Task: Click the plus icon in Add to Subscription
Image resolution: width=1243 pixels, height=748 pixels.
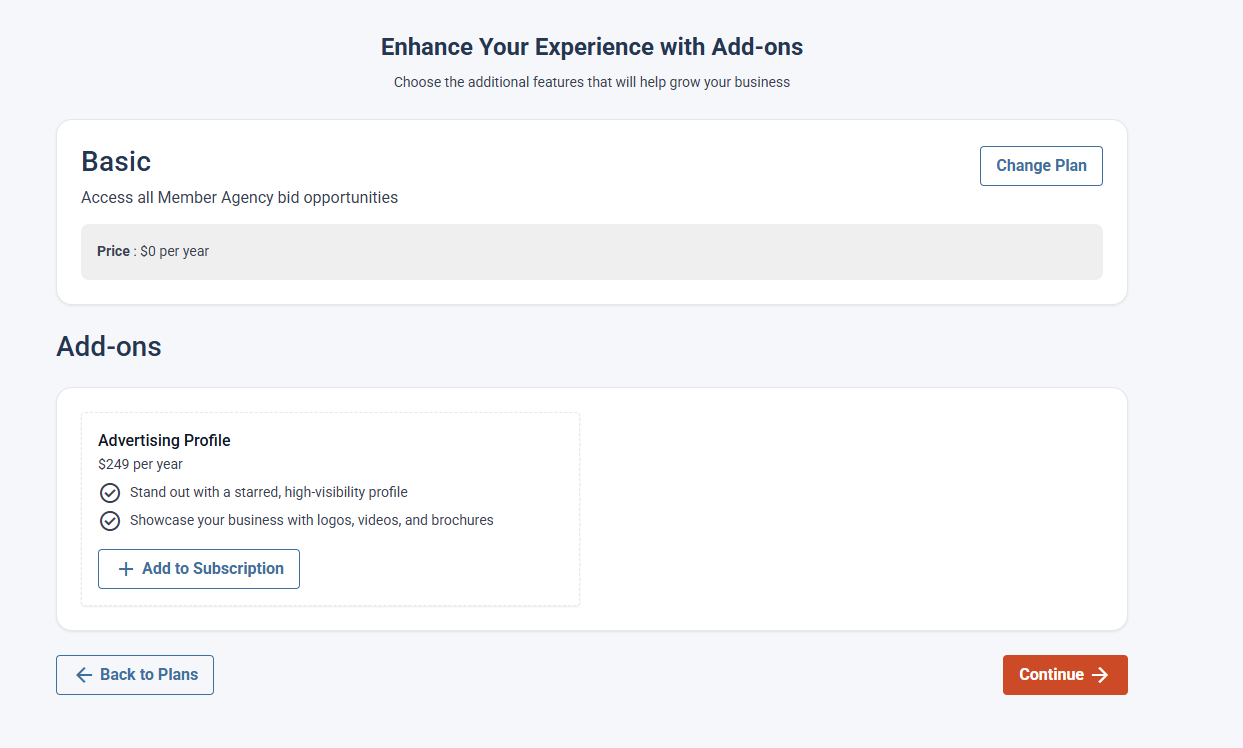Action: [x=126, y=569]
